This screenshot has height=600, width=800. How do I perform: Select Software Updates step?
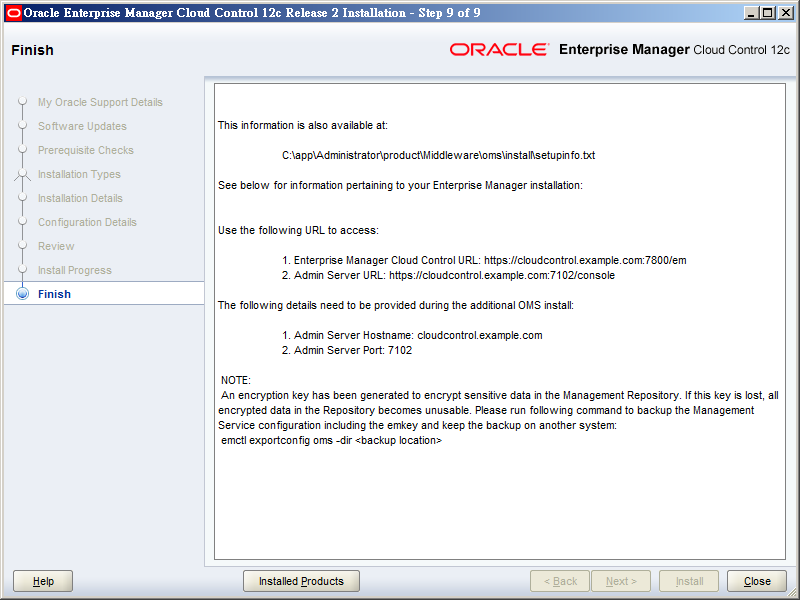point(82,126)
